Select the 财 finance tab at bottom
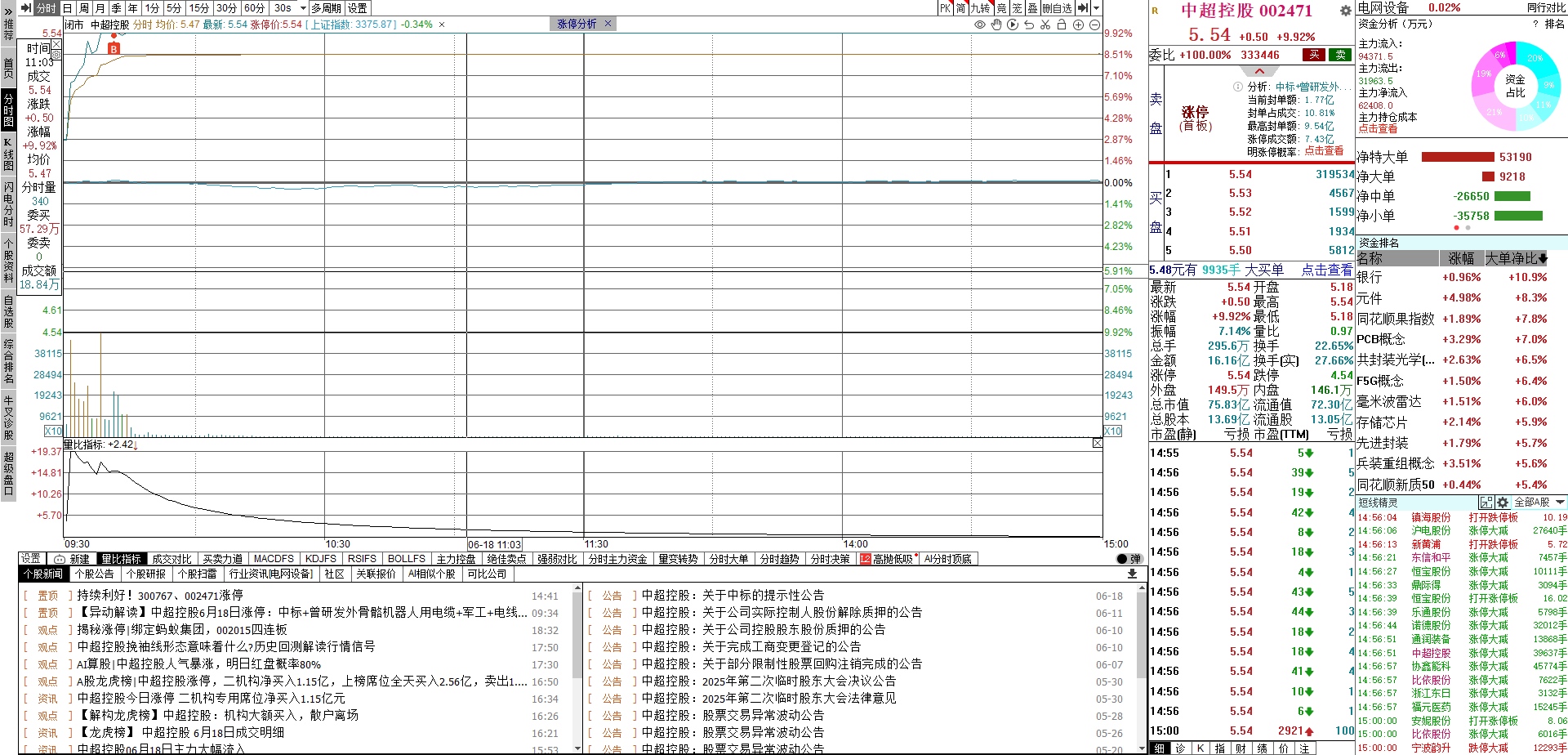 (1241, 748)
